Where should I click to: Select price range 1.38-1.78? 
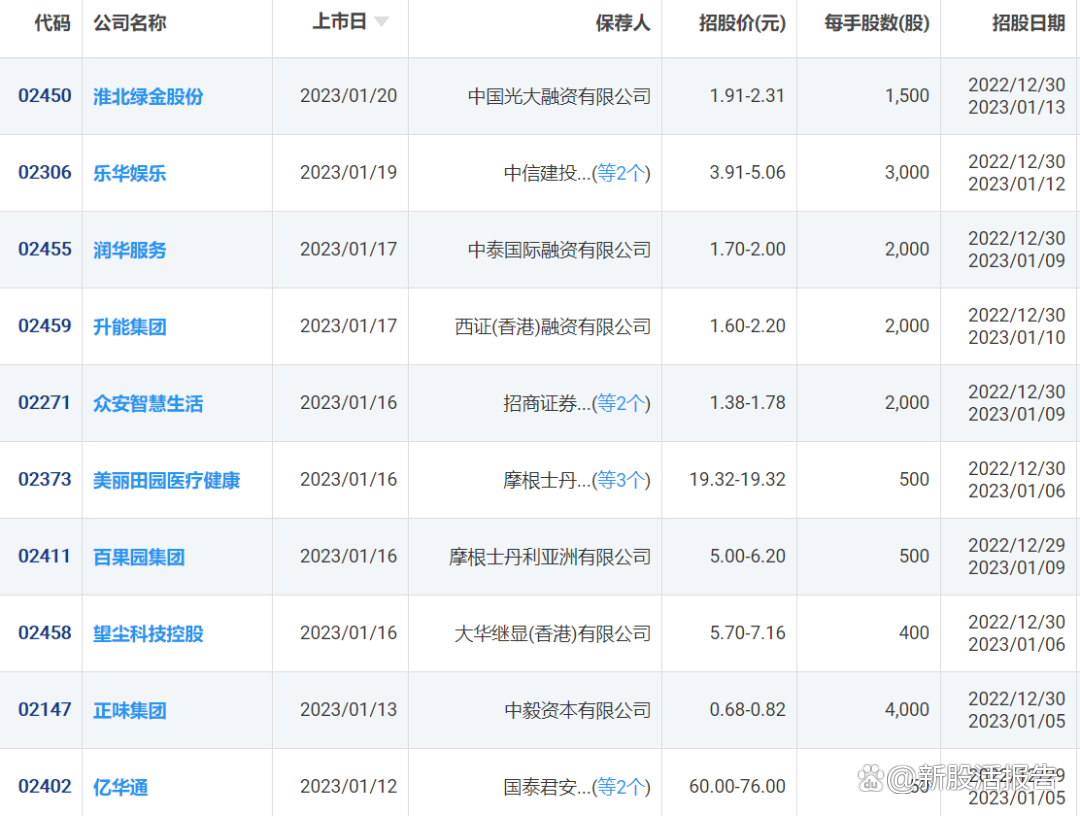747,403
